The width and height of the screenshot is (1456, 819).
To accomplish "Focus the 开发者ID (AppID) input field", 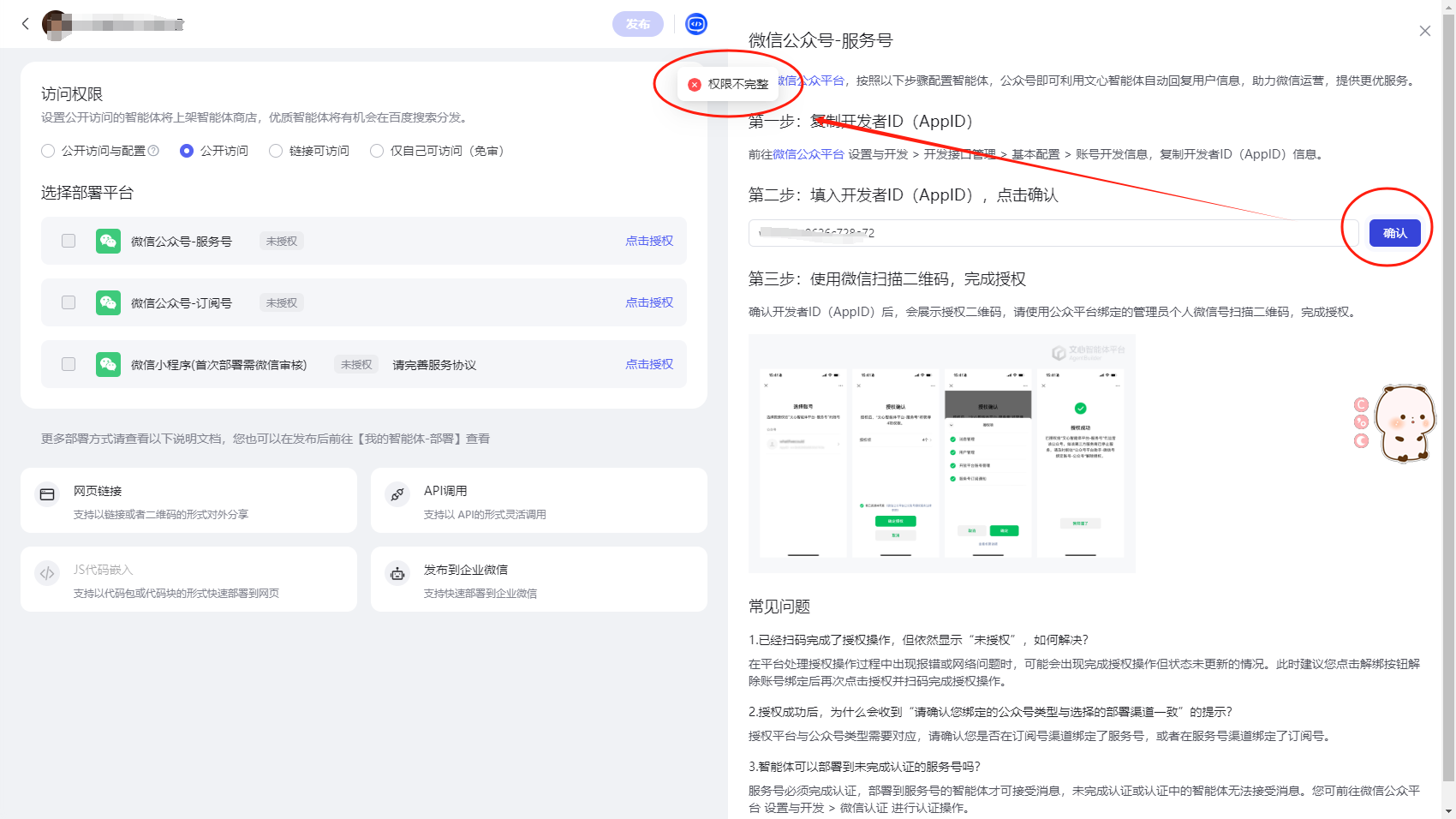I will tap(1053, 233).
